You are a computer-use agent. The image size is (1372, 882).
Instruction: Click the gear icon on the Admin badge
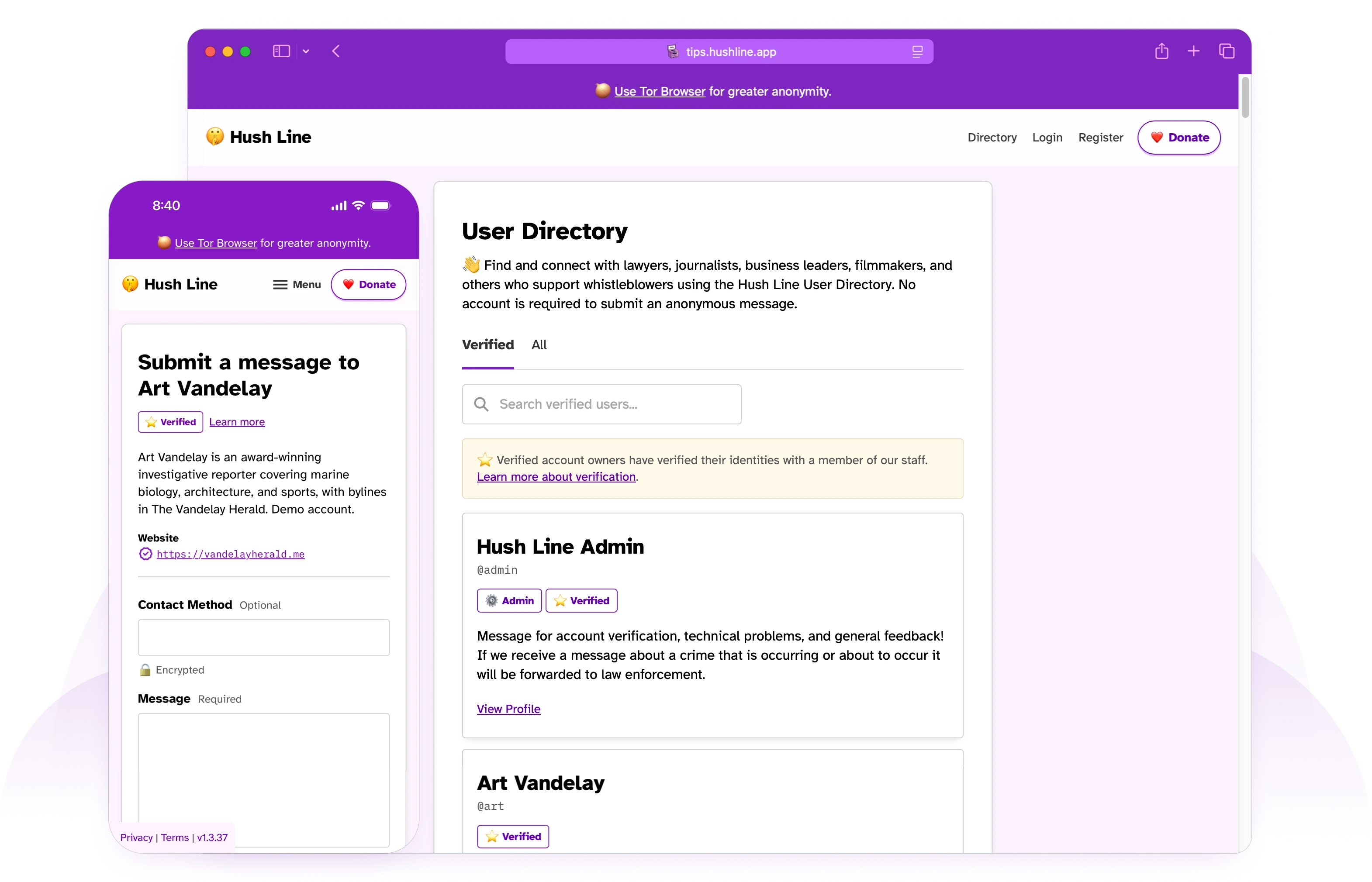click(491, 601)
